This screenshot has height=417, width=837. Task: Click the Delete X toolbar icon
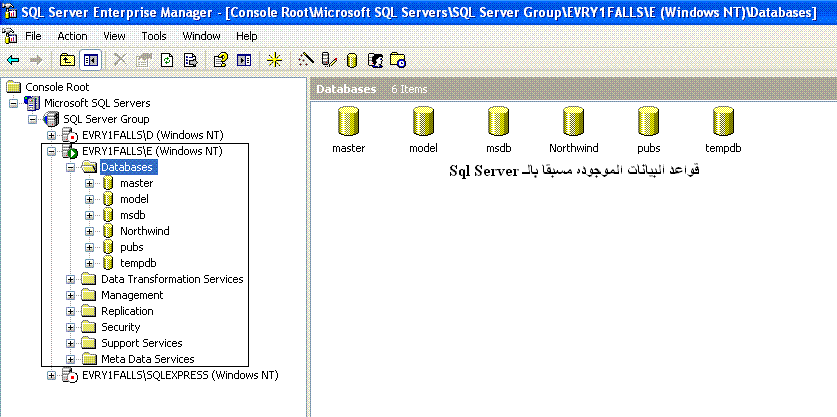tap(121, 60)
